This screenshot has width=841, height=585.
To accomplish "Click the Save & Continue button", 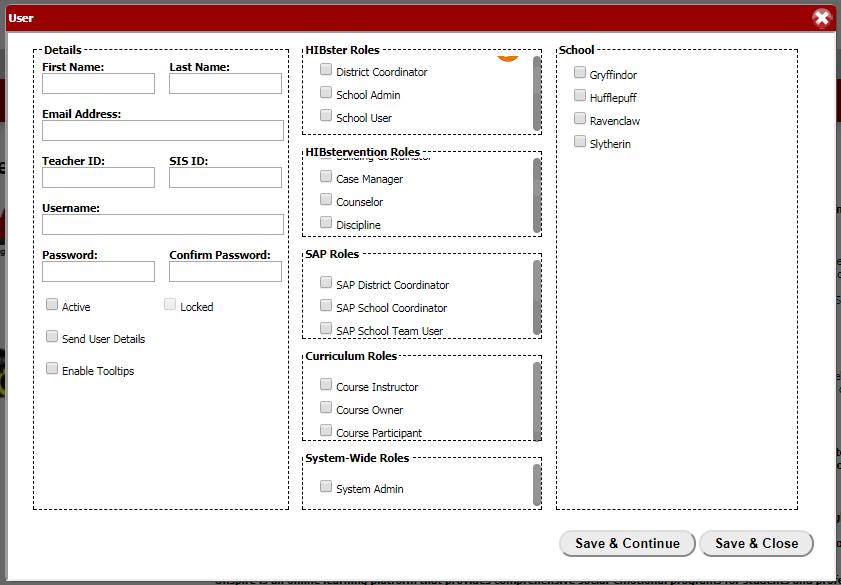I will (627, 543).
